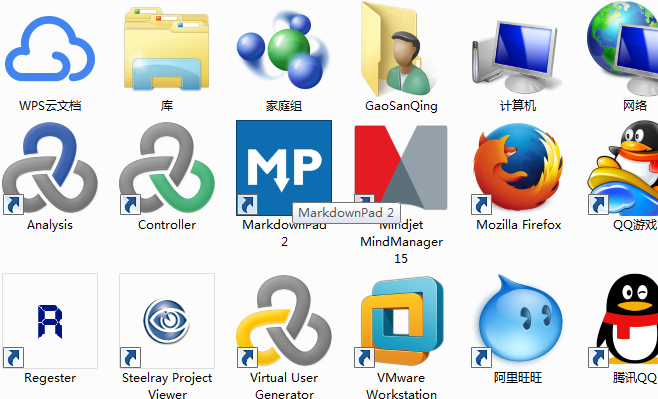Click the Mozilla Firefox text label
658x399 pixels.
click(x=519, y=225)
